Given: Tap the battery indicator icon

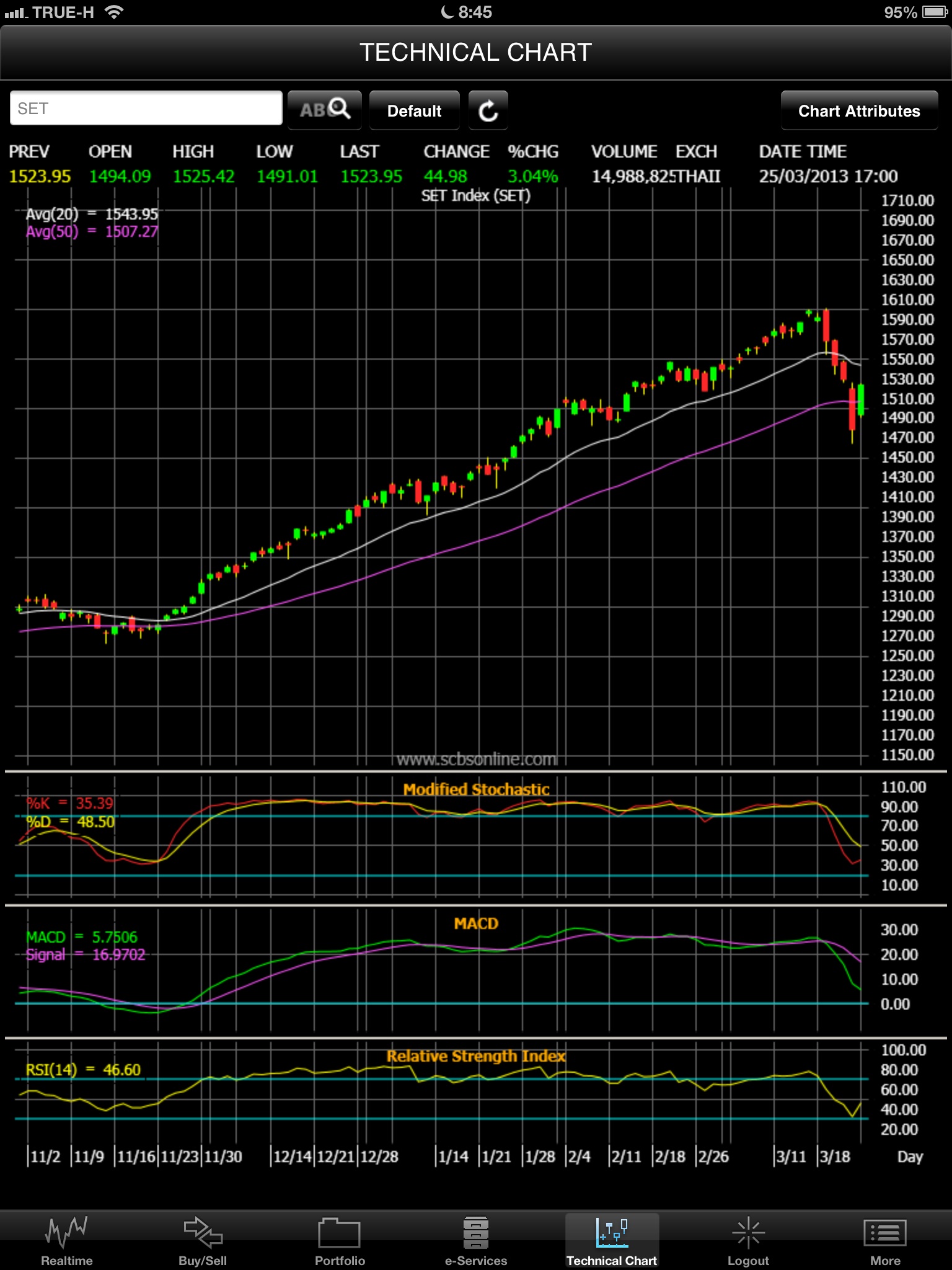Looking at the screenshot, I should [x=935, y=12].
